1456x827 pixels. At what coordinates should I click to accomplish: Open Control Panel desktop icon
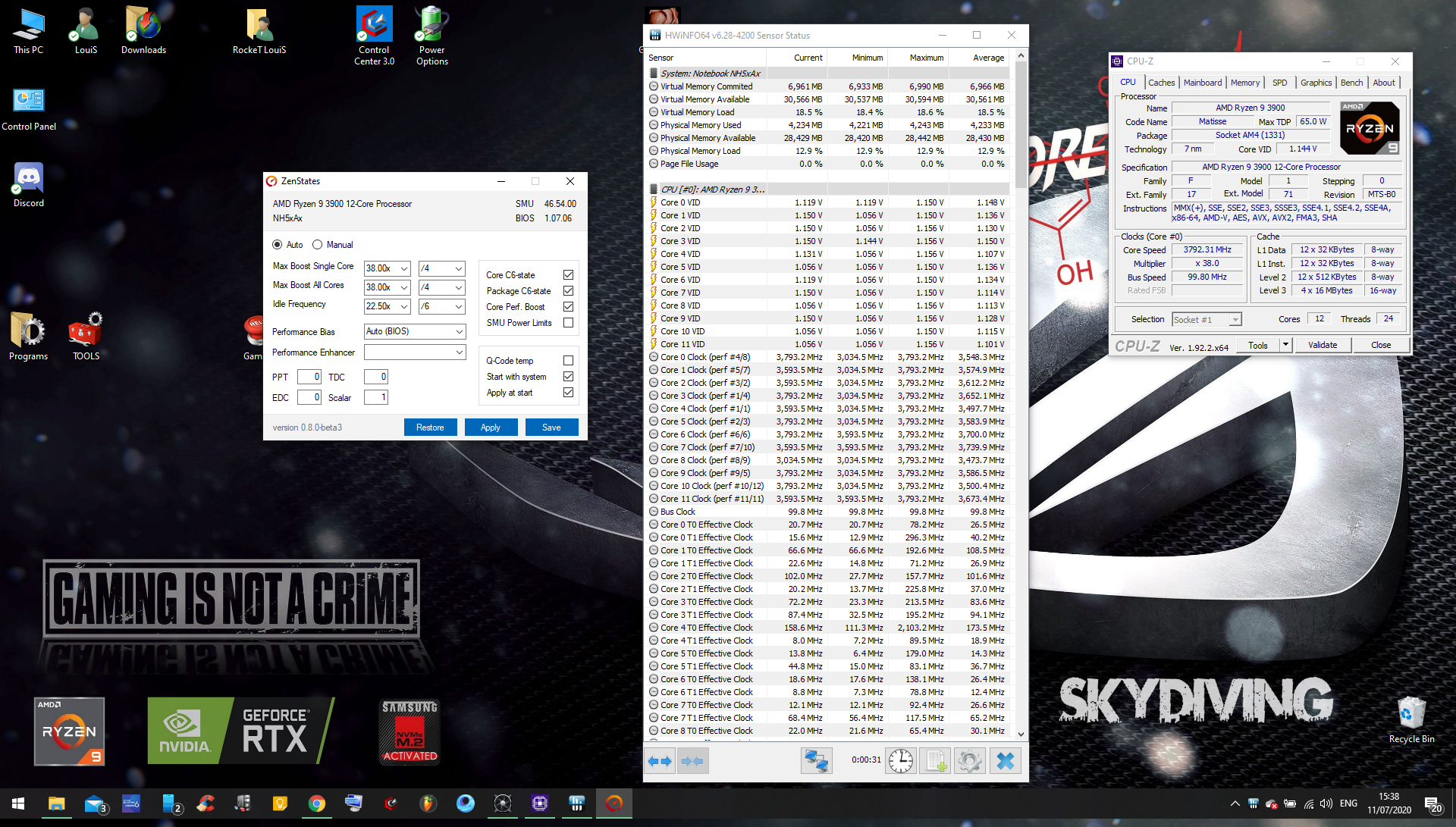[x=29, y=110]
